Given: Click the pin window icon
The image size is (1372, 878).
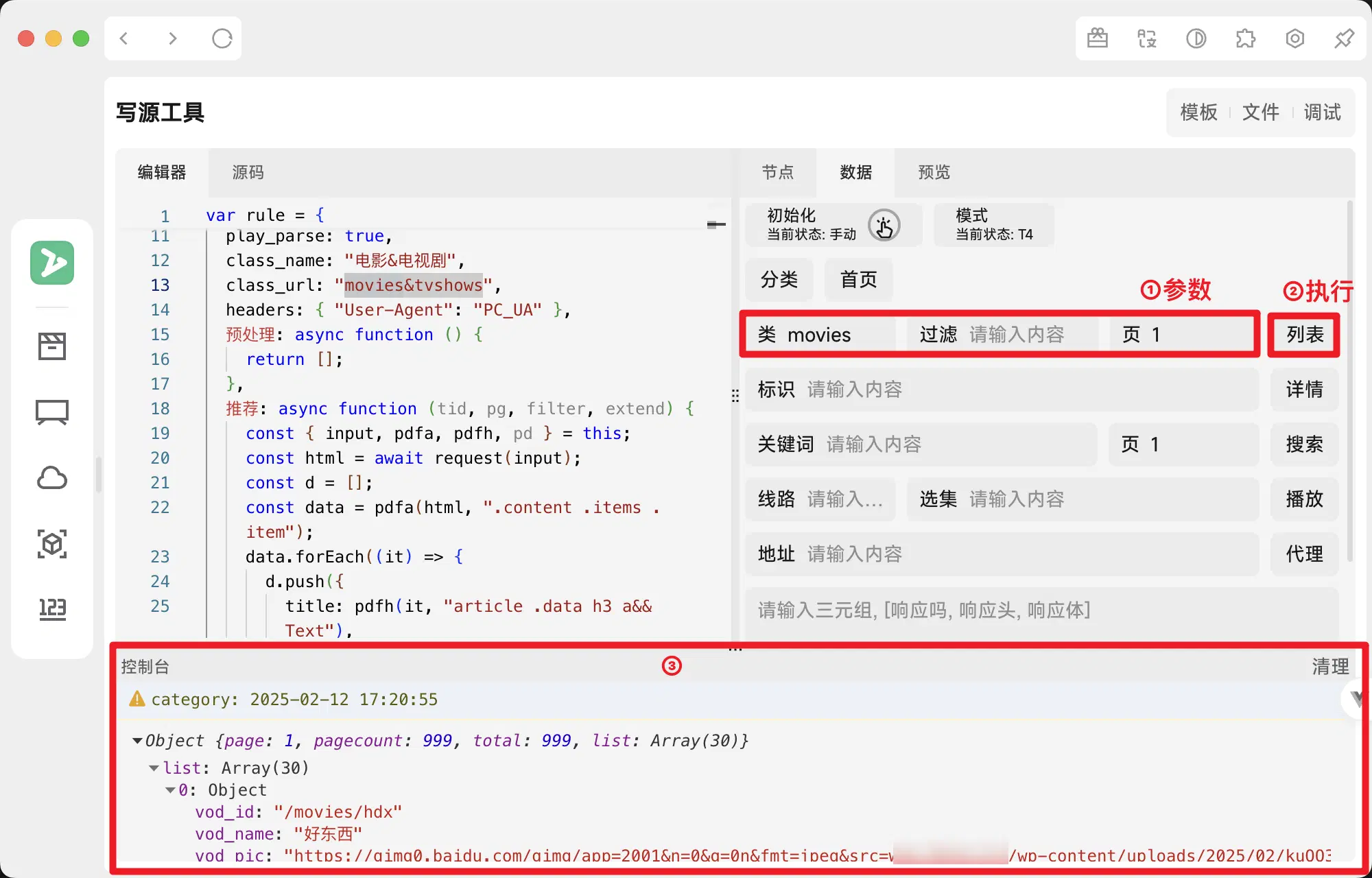Looking at the screenshot, I should [1345, 38].
